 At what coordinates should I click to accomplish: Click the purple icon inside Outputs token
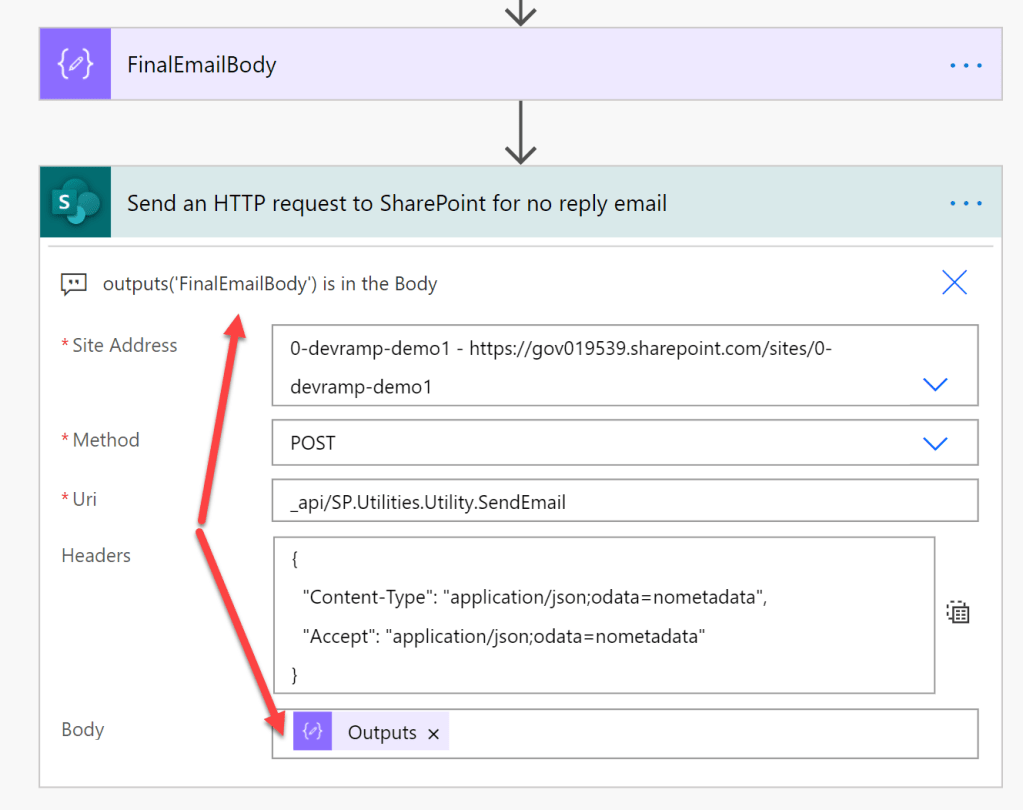pos(312,732)
